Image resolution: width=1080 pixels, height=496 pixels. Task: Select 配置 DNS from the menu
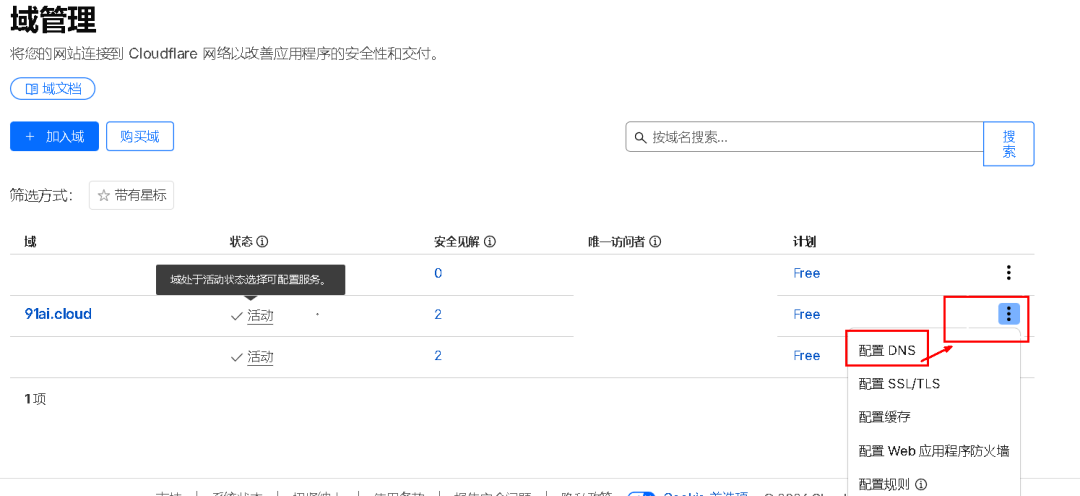(x=887, y=350)
